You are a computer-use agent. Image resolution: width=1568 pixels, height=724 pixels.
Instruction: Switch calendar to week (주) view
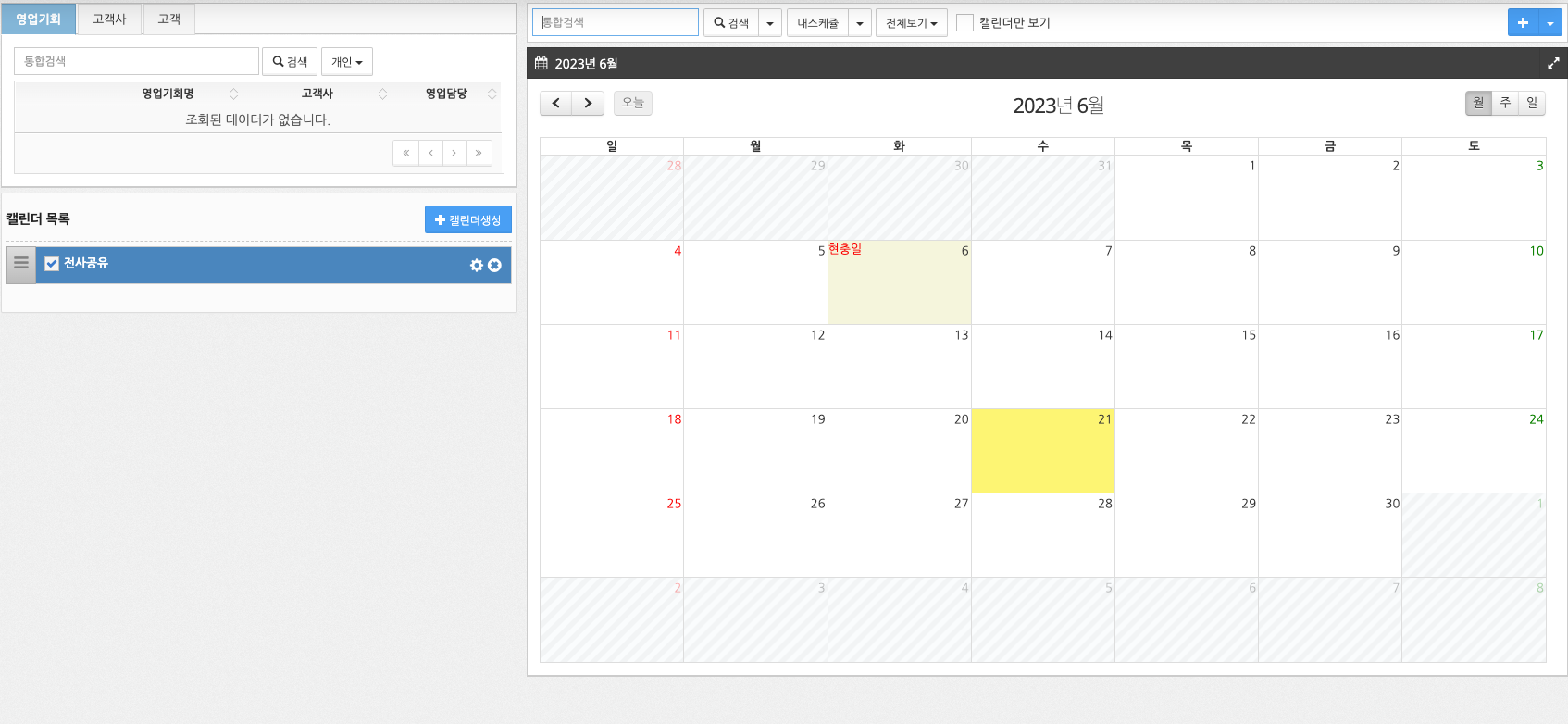[x=1505, y=103]
